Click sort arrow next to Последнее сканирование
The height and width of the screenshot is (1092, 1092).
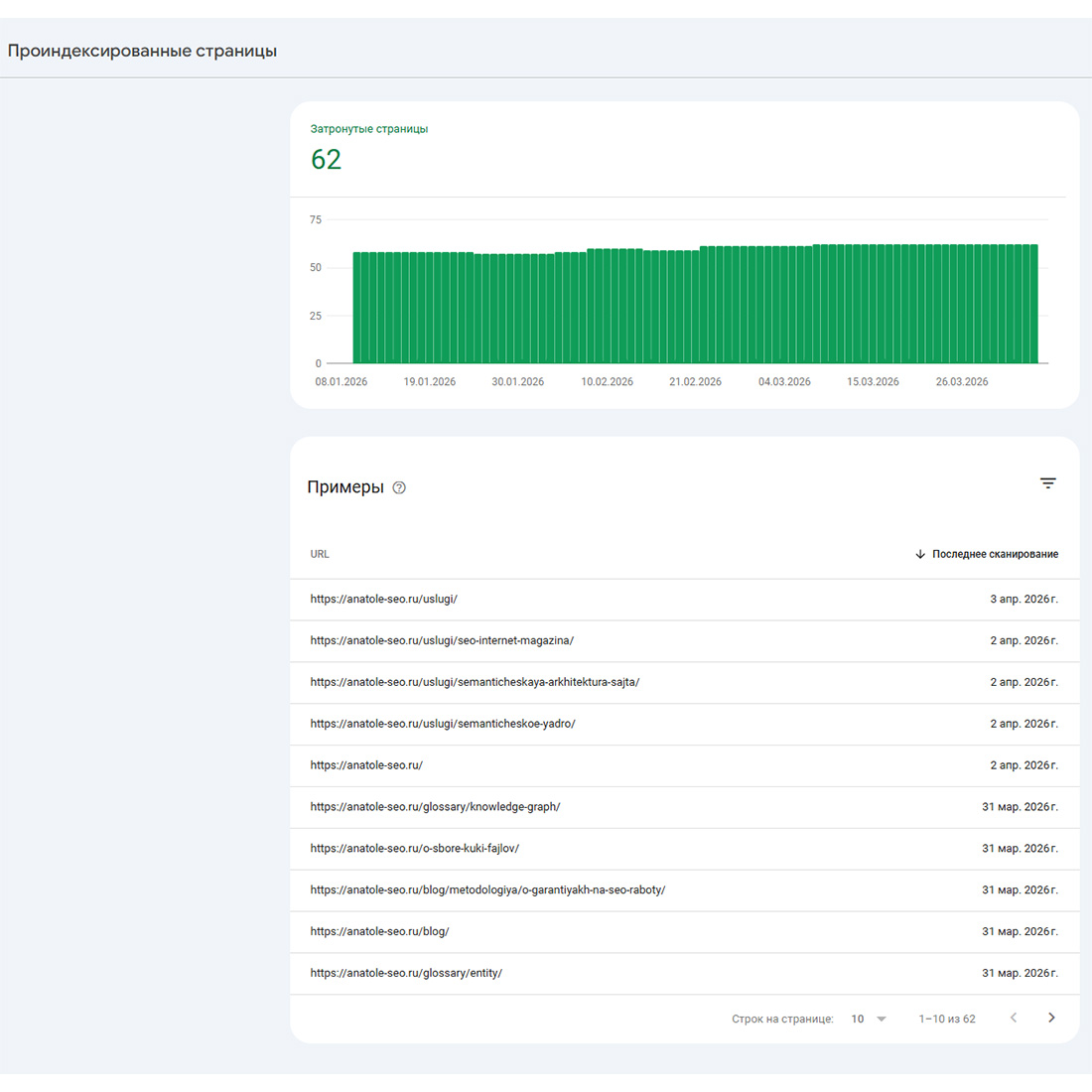pyautogui.click(x=920, y=554)
